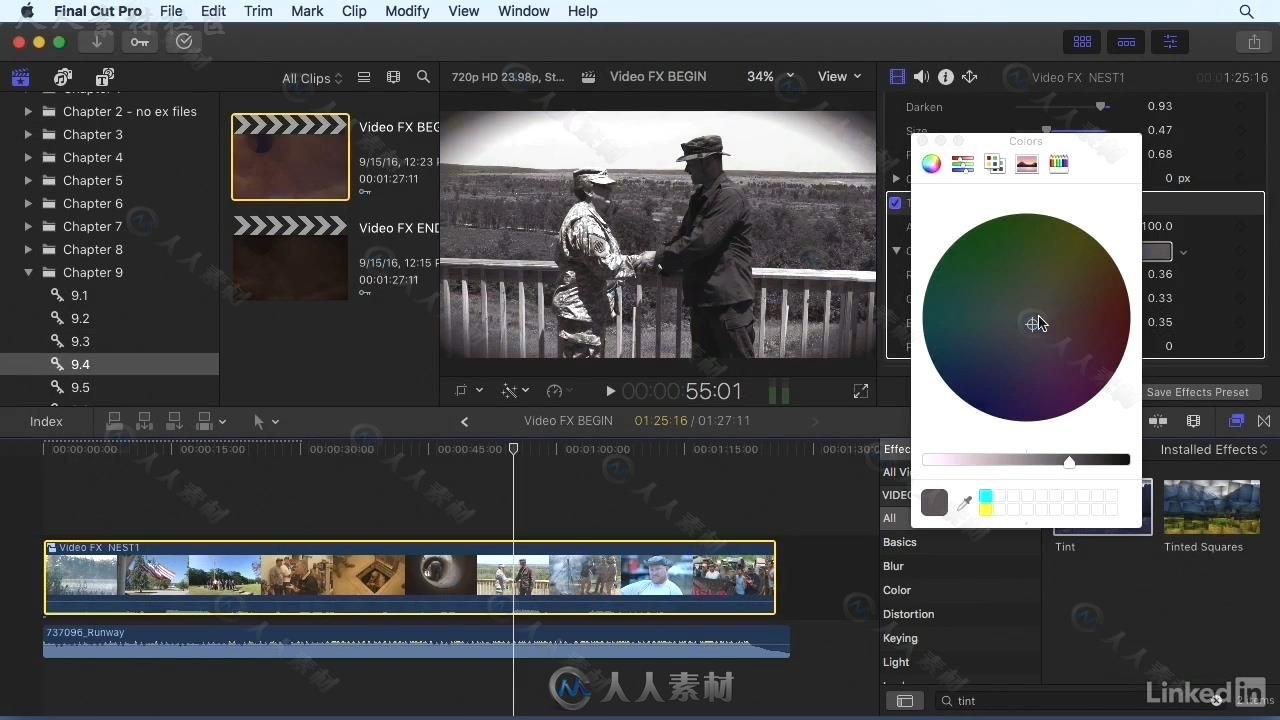Open the Apple menu
The height and width of the screenshot is (720, 1280).
pyautogui.click(x=26, y=11)
